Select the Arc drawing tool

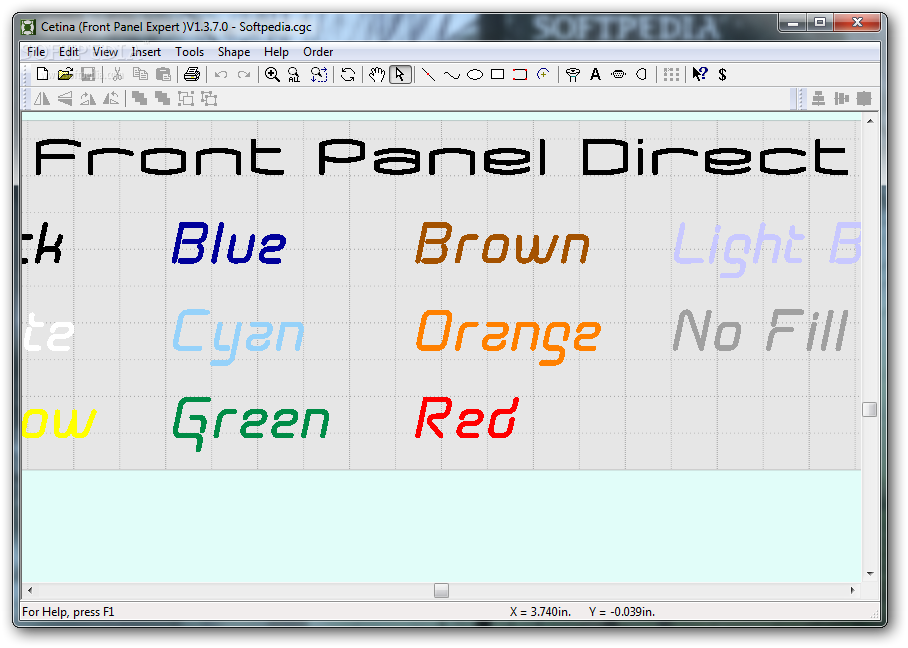pos(543,74)
